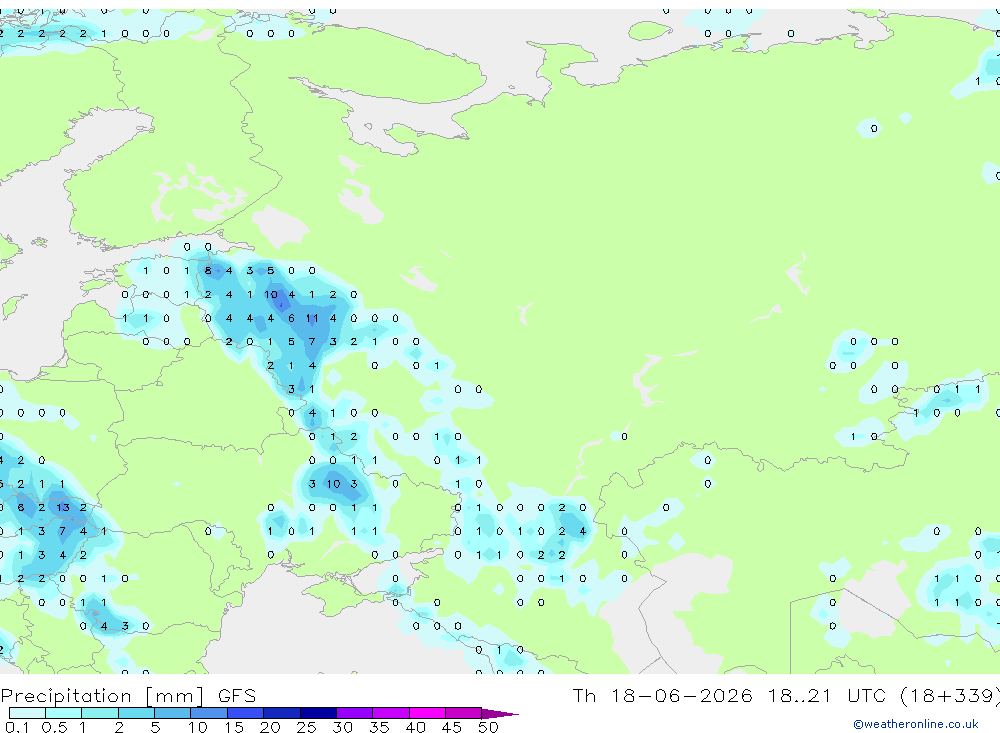Click the '10' value between '3' and '3'
The image size is (1000, 733).
334,484
